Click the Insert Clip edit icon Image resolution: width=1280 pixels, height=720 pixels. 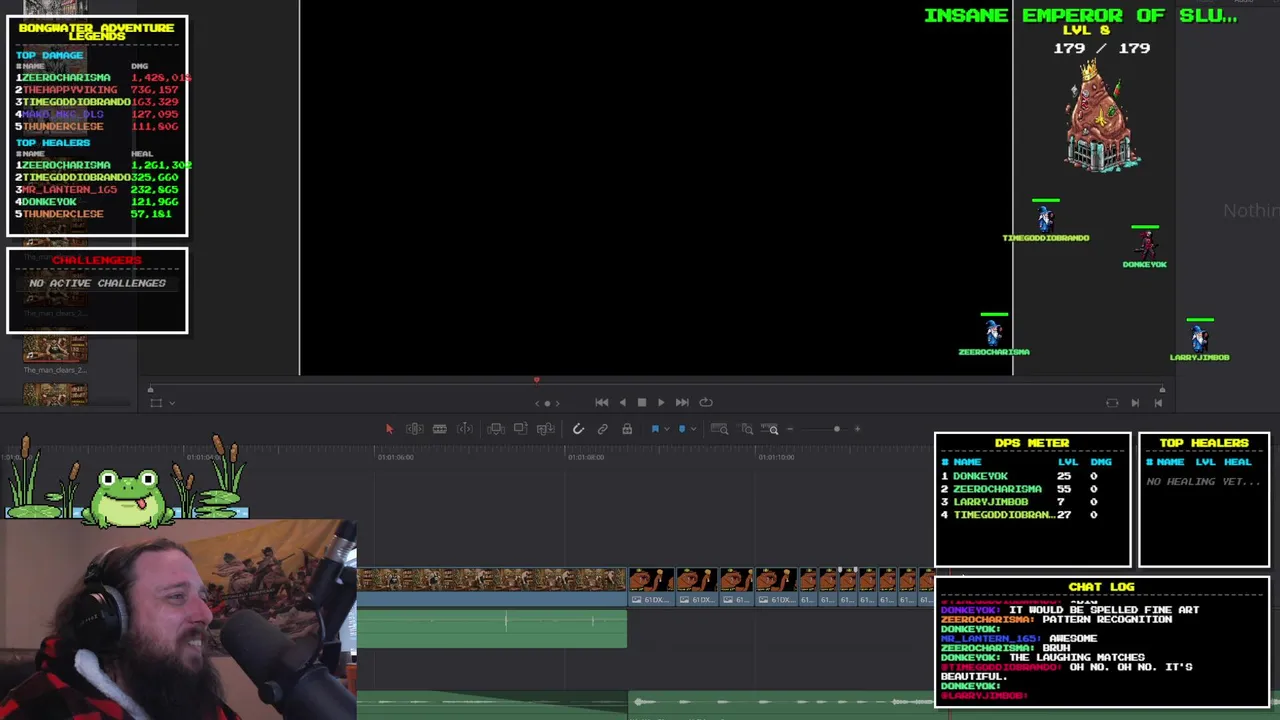point(496,429)
